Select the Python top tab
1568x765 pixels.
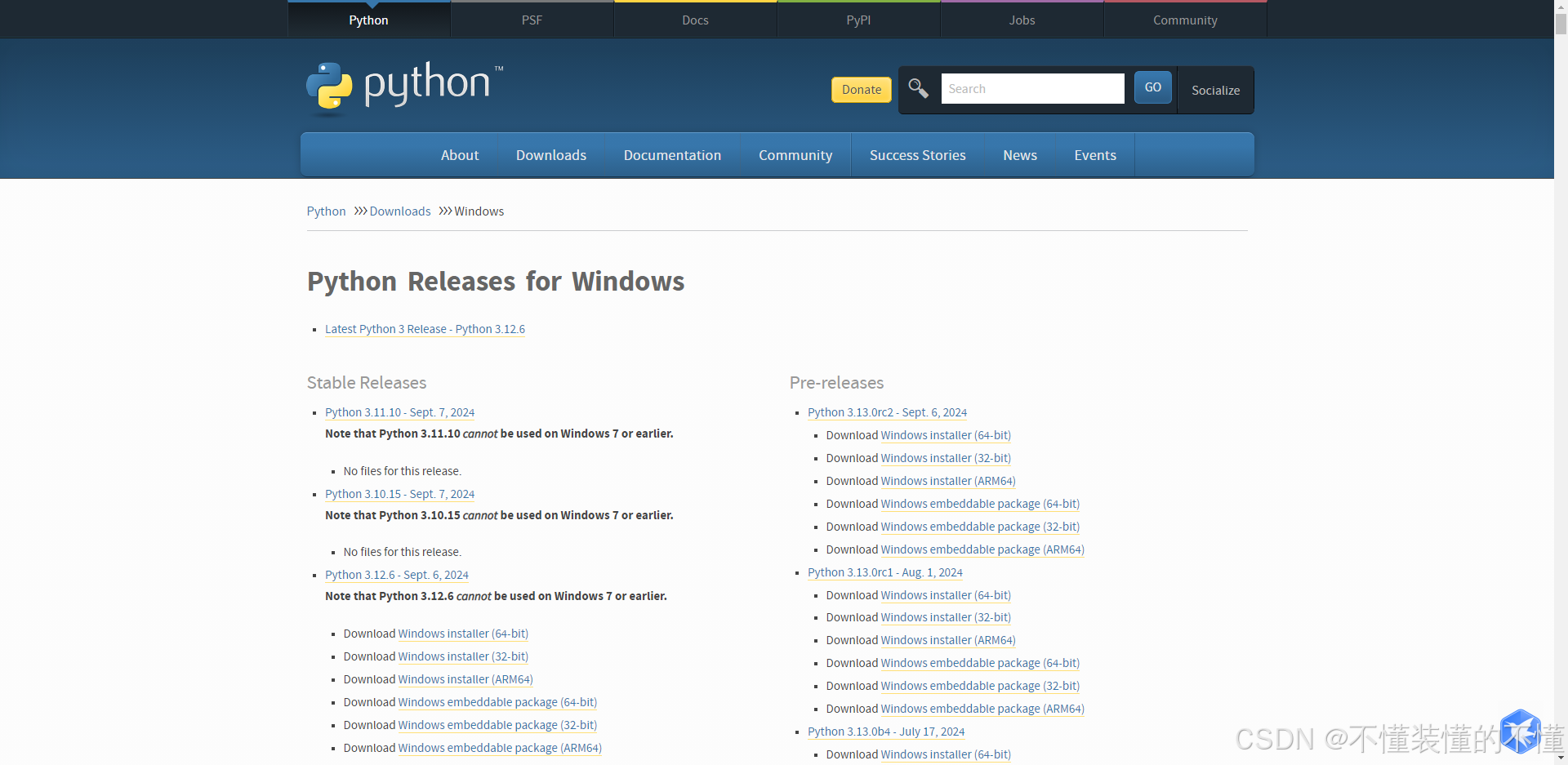coord(368,20)
